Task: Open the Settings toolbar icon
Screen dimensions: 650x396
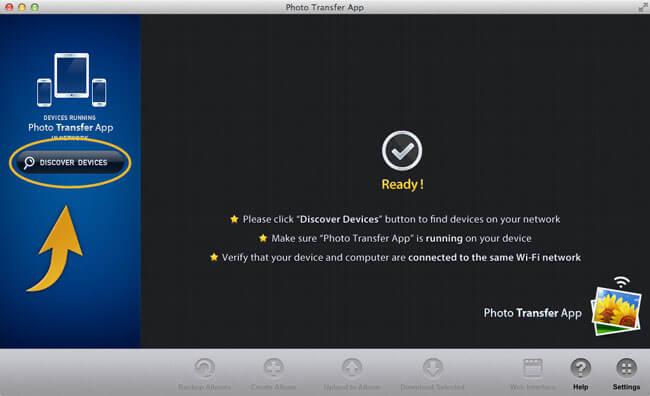Action: pyautogui.click(x=626, y=367)
